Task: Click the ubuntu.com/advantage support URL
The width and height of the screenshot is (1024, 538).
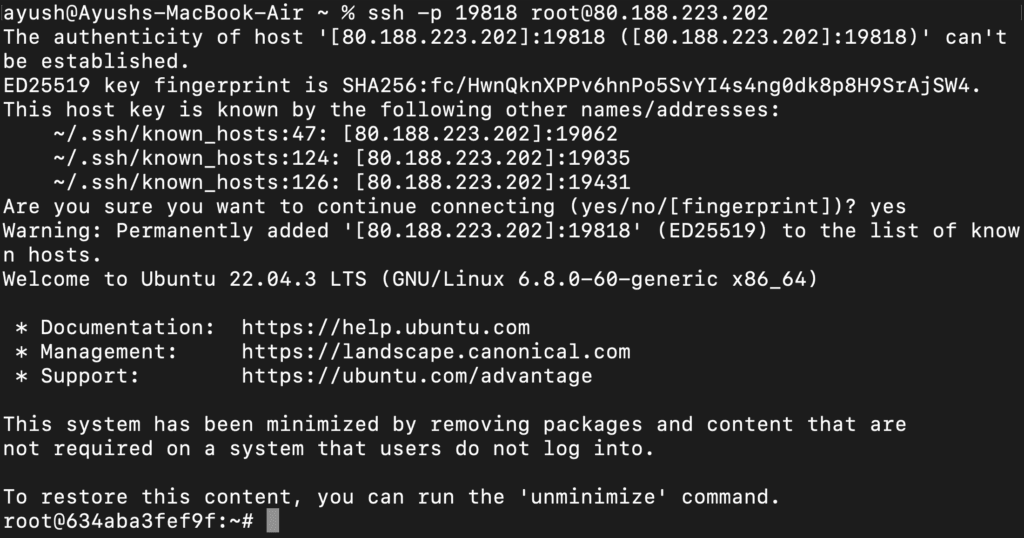Action: coord(416,376)
